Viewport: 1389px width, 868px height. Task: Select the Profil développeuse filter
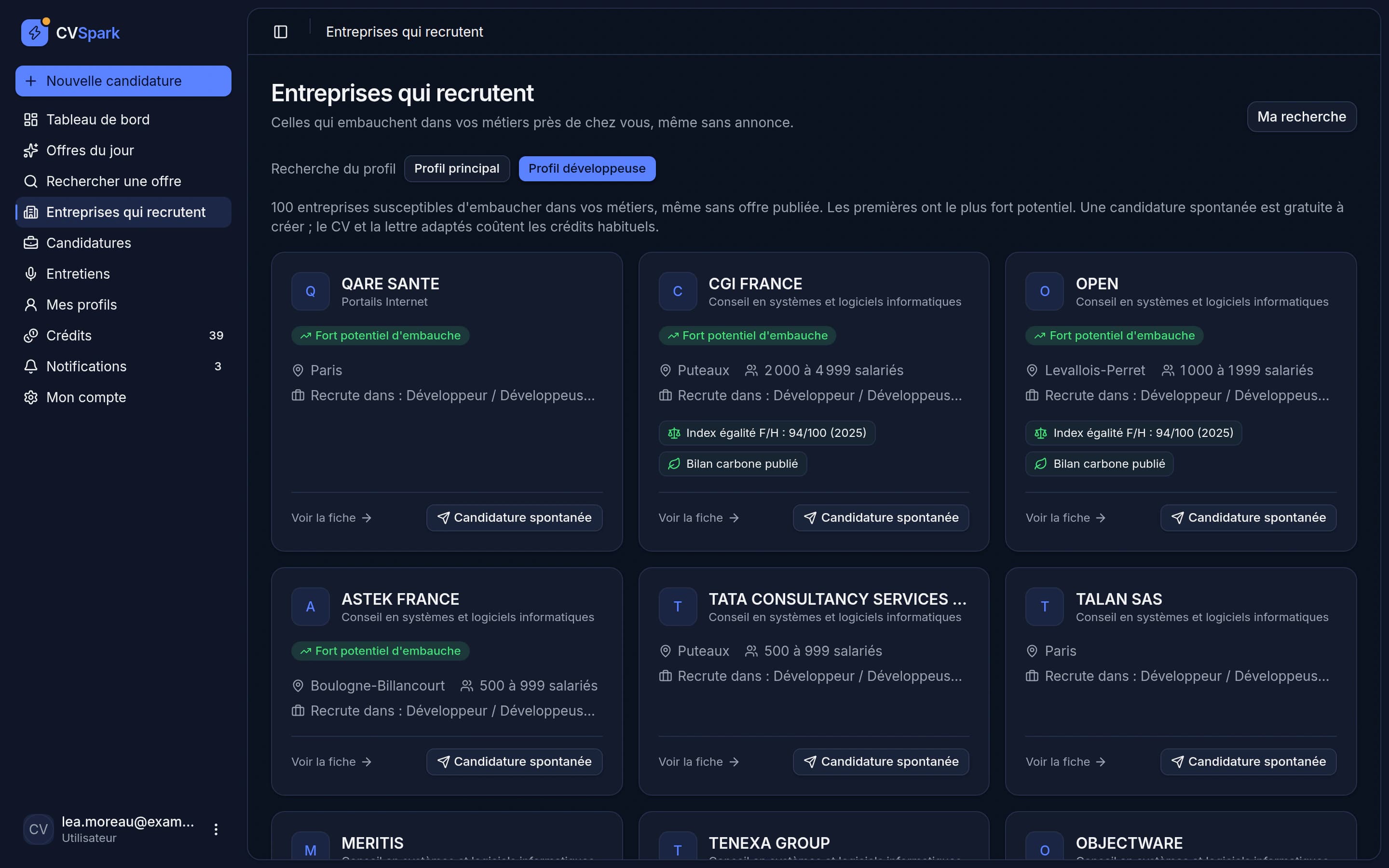587,169
